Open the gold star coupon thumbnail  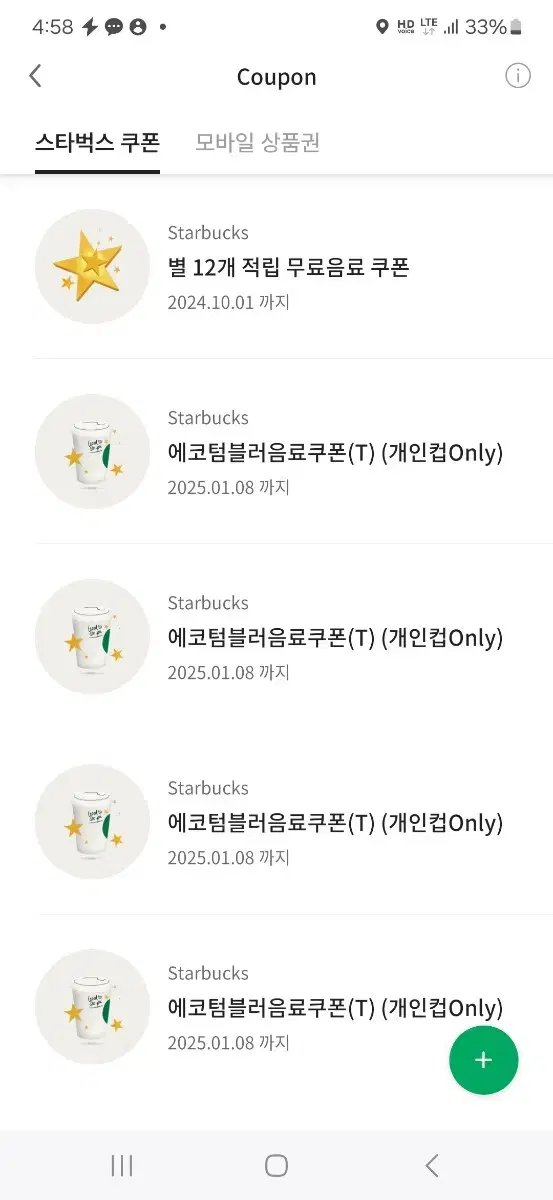point(92,266)
